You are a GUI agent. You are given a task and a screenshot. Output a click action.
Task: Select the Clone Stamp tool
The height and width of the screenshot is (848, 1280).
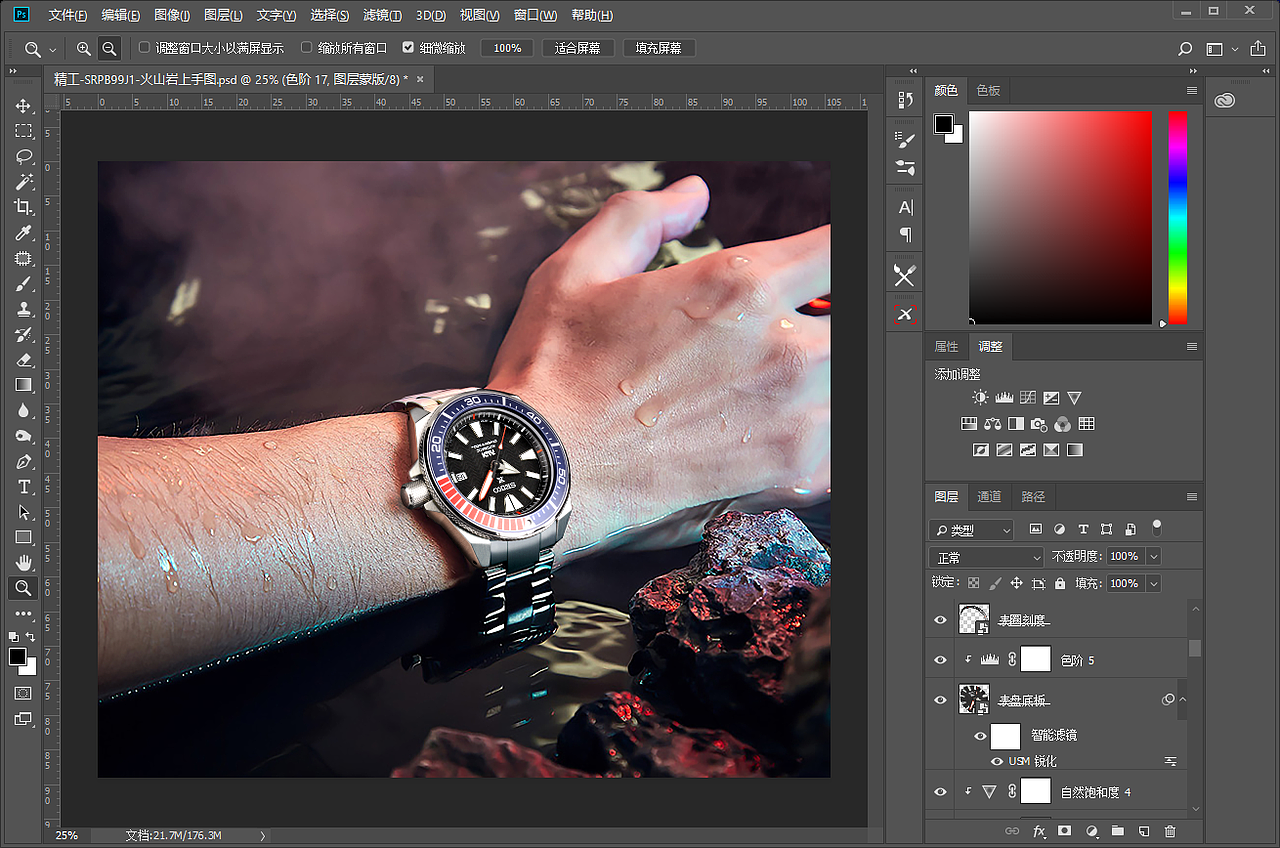tap(23, 309)
